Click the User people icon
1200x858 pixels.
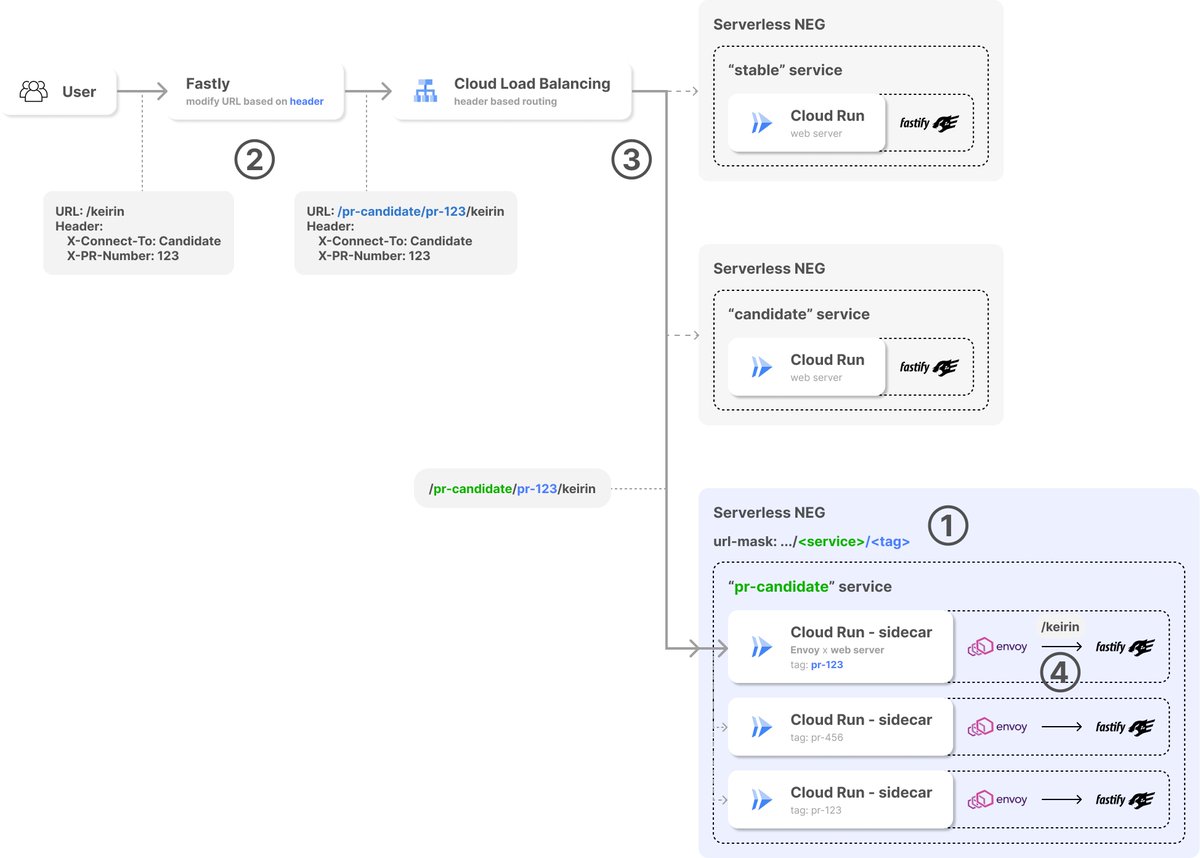click(35, 92)
